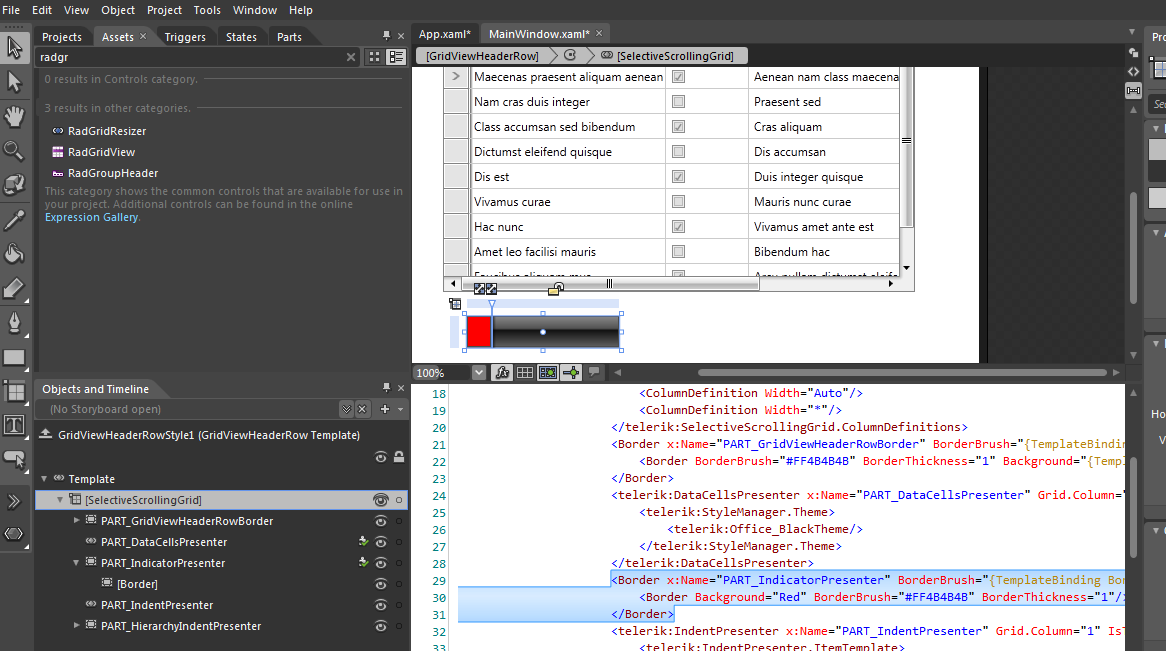This screenshot has height=651, width=1166.
Task: Switch to the Triggers tab
Action: tap(185, 37)
